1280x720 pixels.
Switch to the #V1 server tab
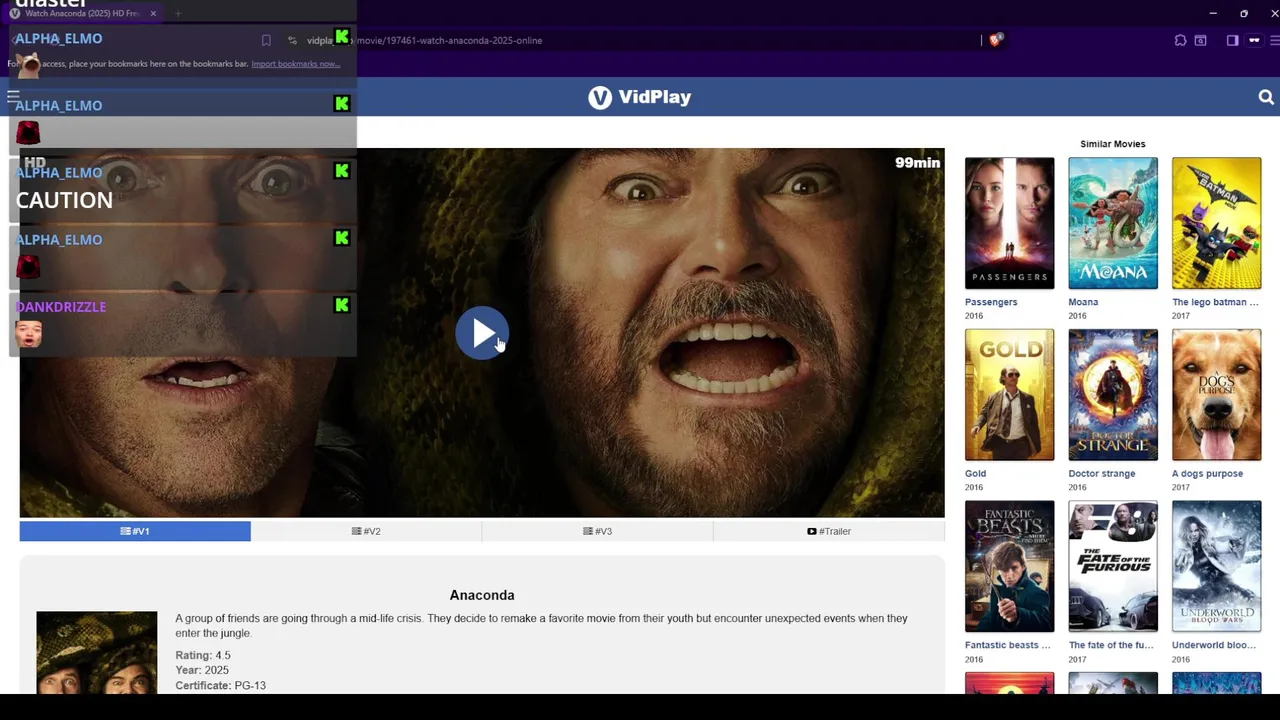click(x=135, y=531)
